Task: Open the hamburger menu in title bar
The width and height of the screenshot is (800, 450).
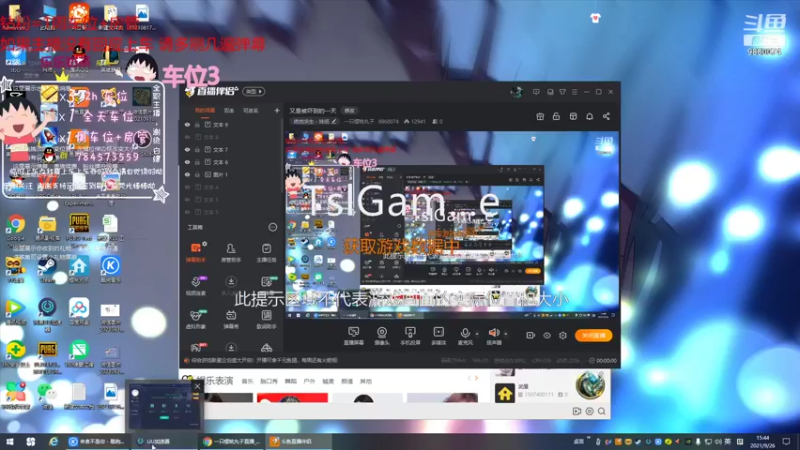Action: (574, 92)
